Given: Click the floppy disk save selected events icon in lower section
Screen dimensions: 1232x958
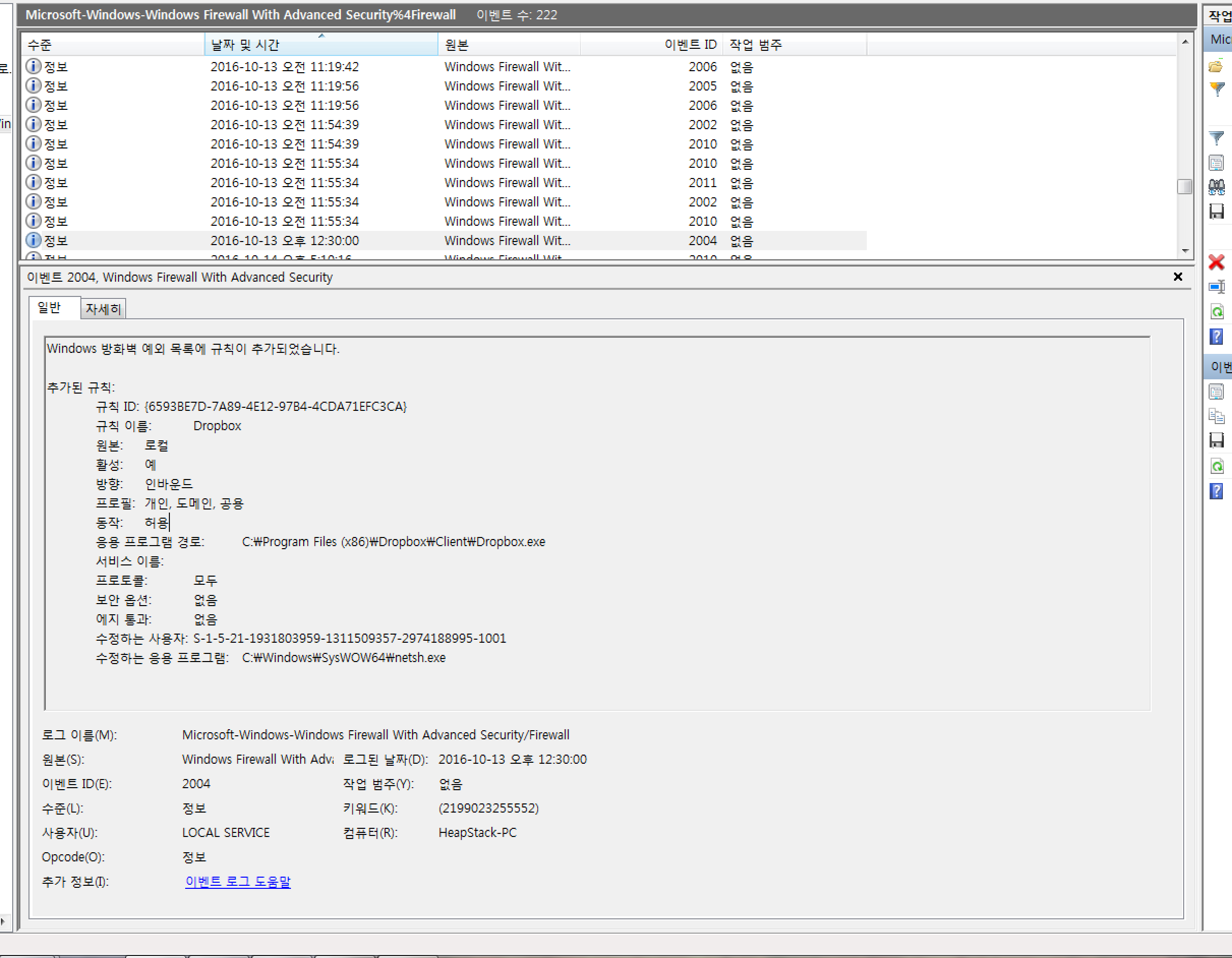Looking at the screenshot, I should 1217,440.
